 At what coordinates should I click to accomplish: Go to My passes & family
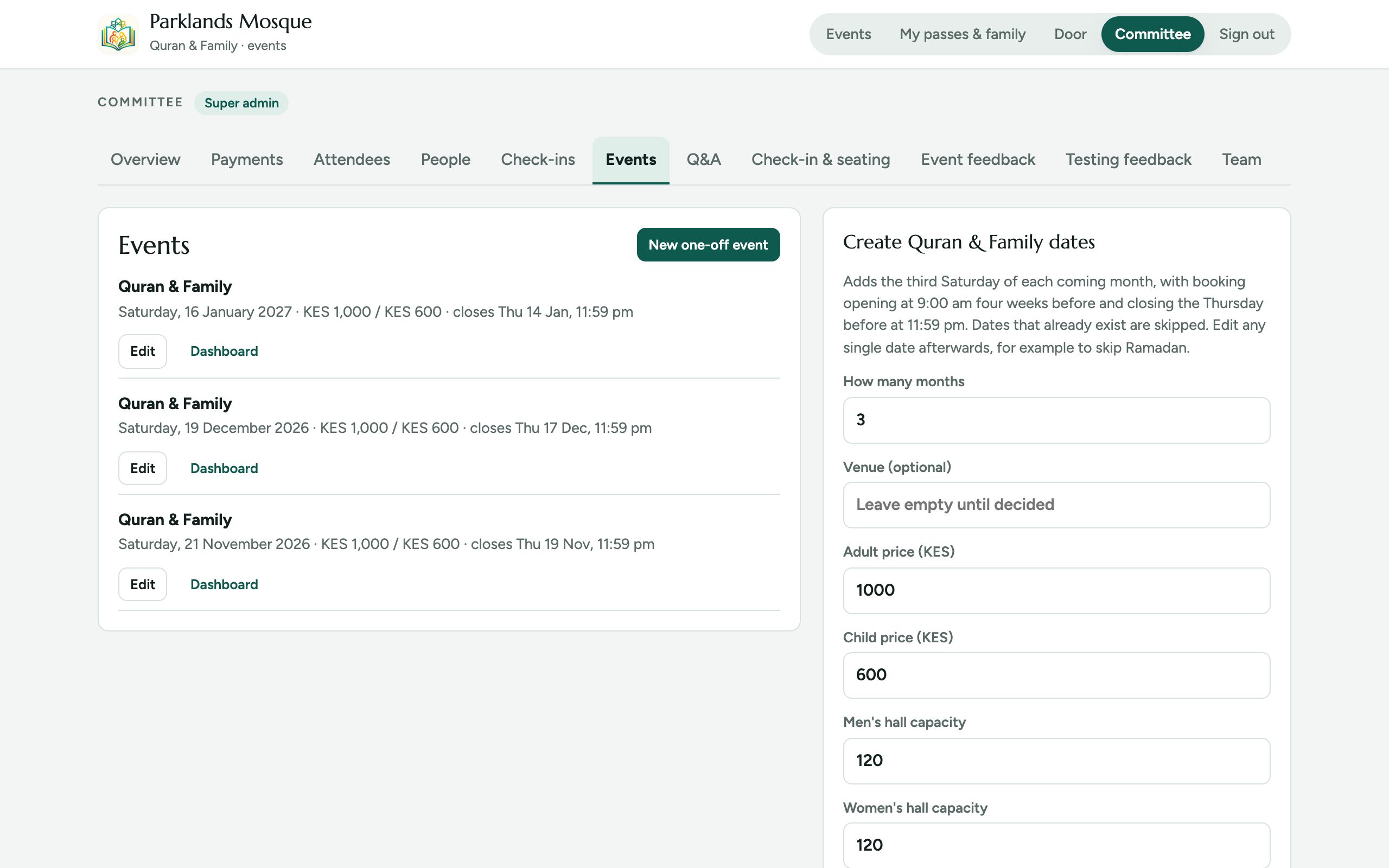[x=963, y=34]
